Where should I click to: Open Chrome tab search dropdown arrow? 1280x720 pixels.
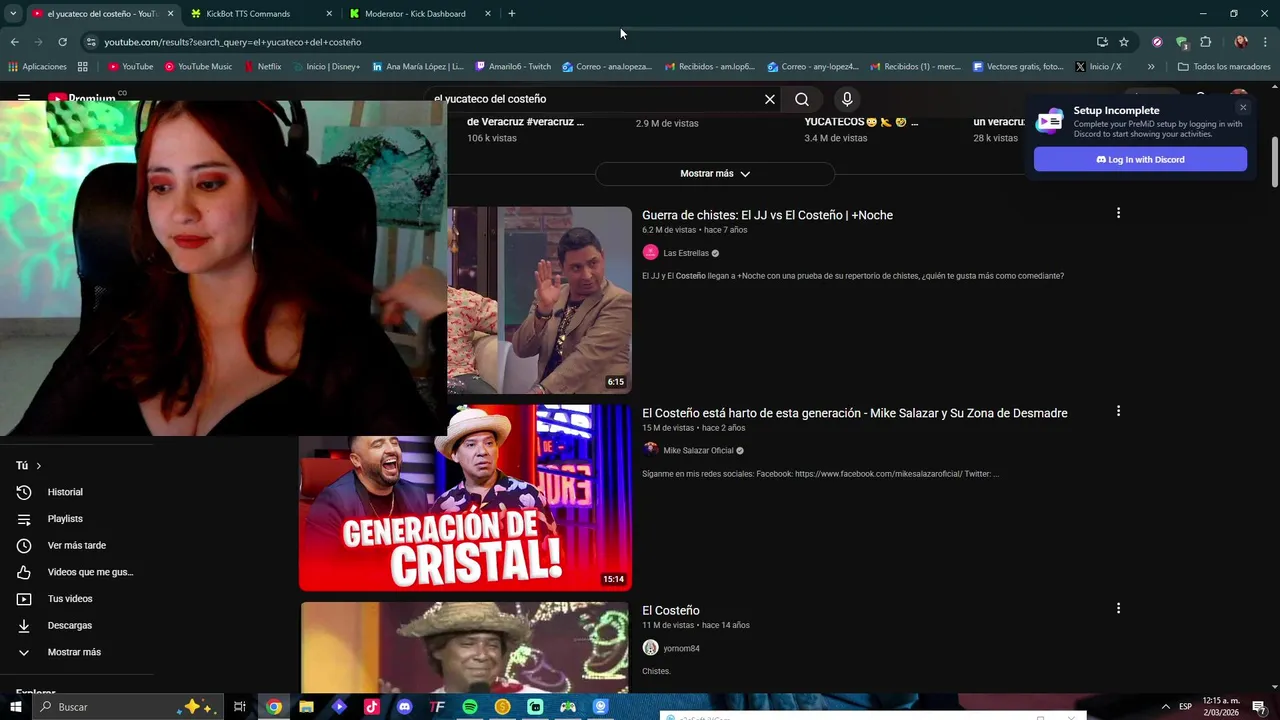click(x=13, y=14)
